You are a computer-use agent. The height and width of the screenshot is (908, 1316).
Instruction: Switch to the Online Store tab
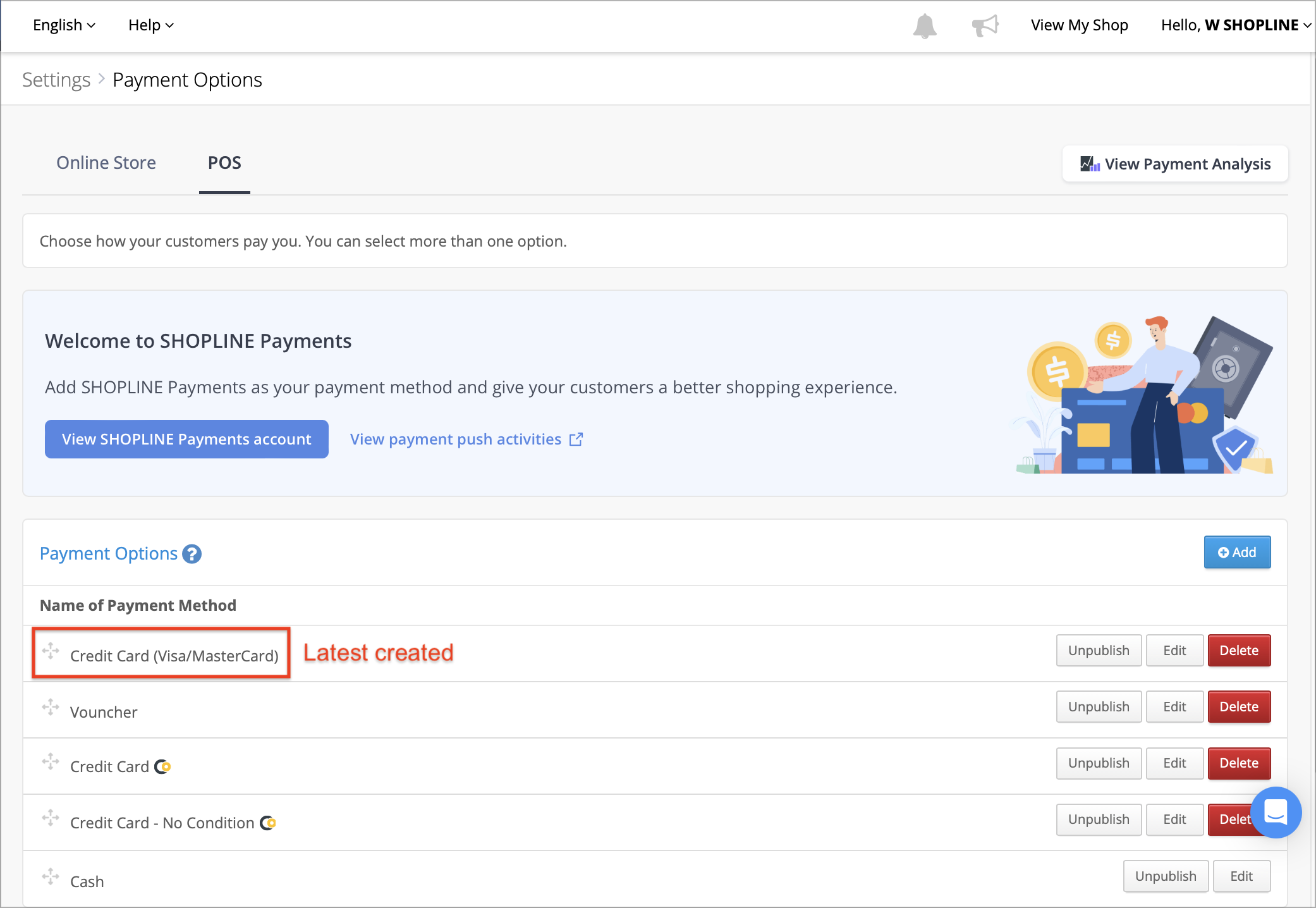click(x=106, y=163)
